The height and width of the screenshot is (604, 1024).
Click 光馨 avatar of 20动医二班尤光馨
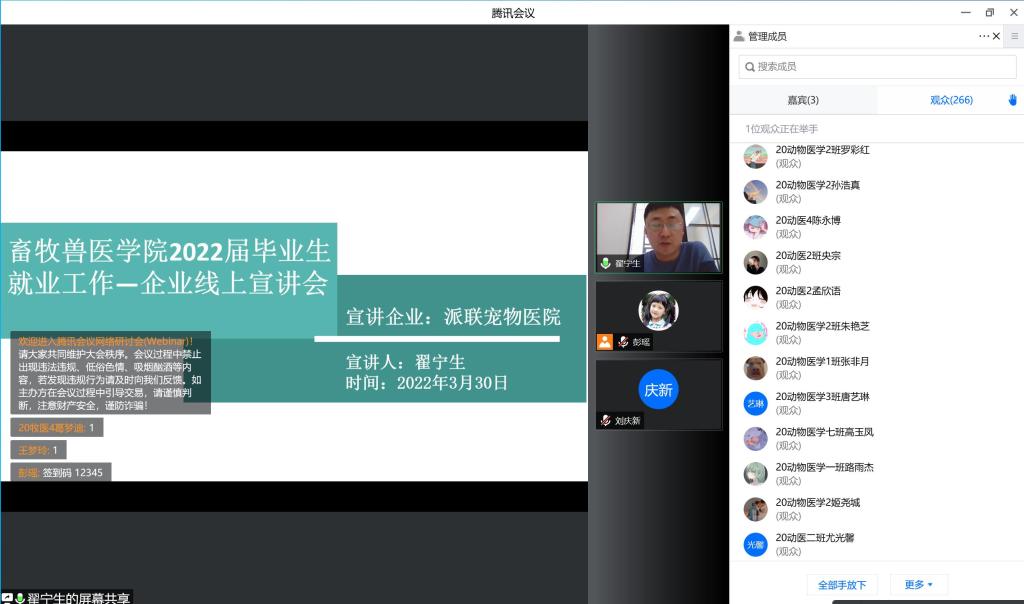[756, 545]
